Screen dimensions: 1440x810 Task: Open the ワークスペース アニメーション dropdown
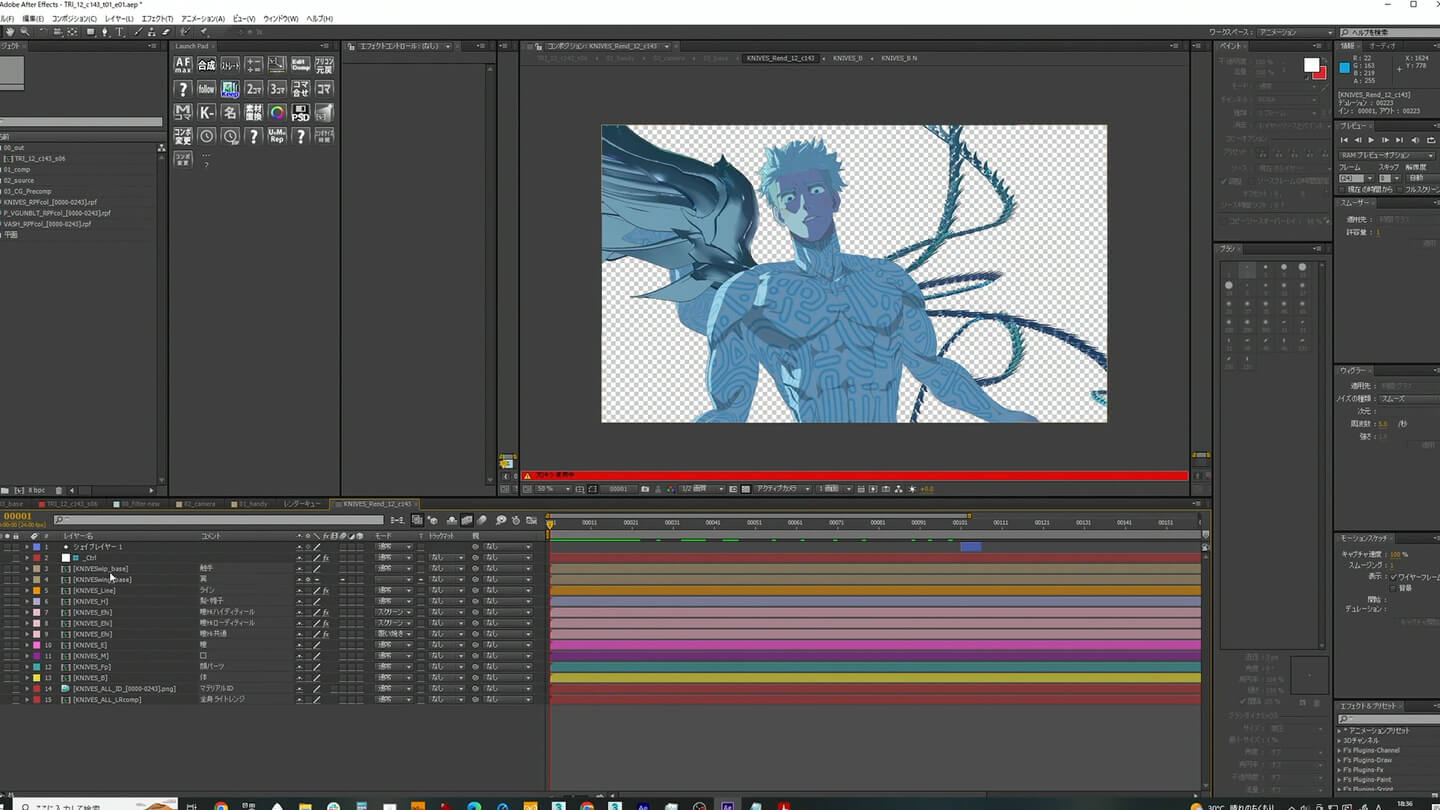pyautogui.click(x=1295, y=32)
